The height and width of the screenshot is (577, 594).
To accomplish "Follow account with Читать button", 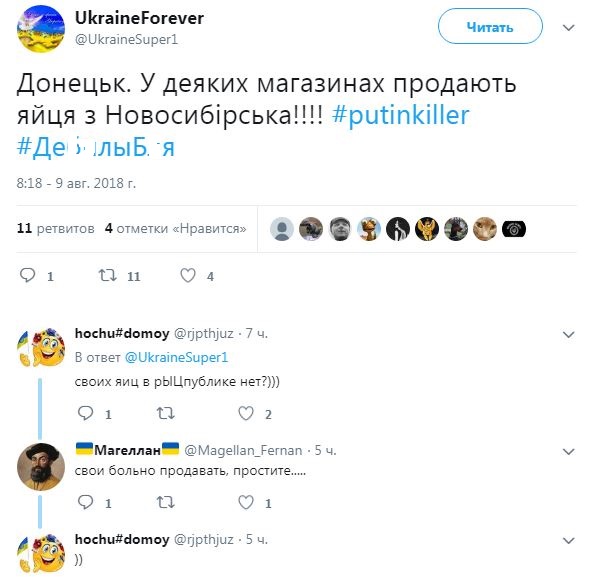I will point(490,27).
